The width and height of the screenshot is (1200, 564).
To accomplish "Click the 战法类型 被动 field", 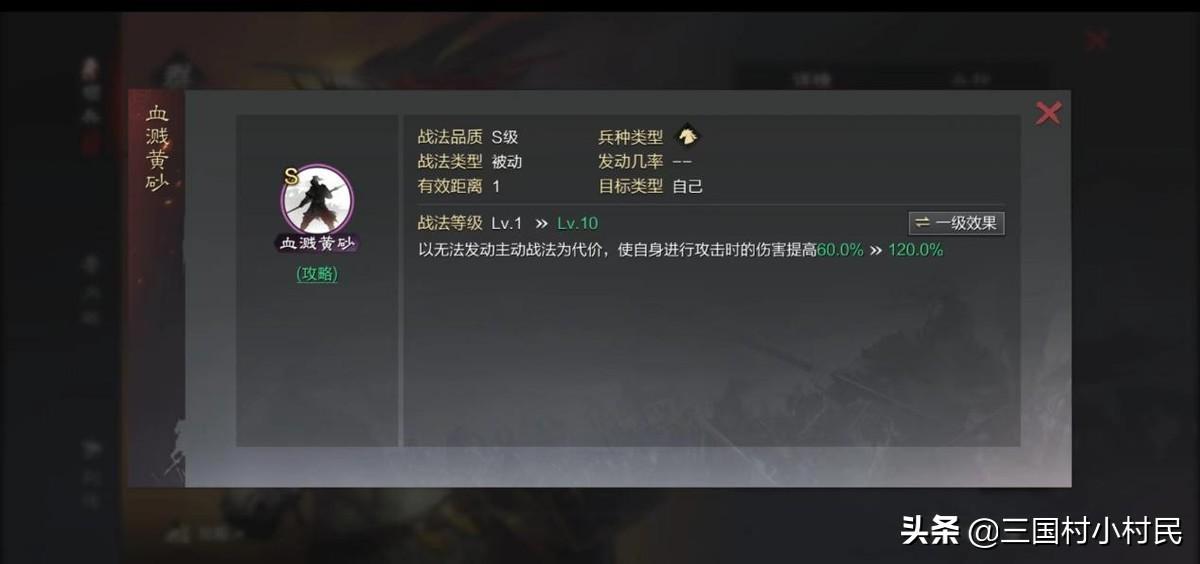I will [x=470, y=161].
